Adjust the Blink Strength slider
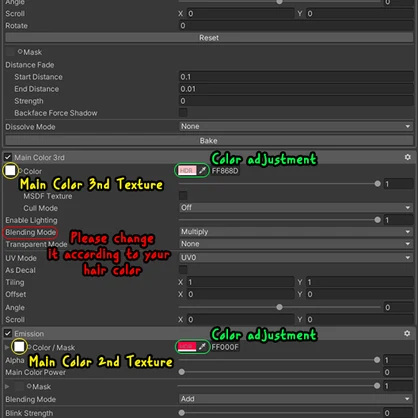 279,413
